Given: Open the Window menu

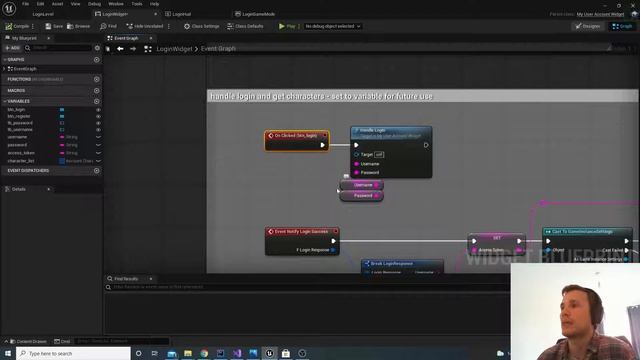Looking at the screenshot, I should click(x=116, y=4).
